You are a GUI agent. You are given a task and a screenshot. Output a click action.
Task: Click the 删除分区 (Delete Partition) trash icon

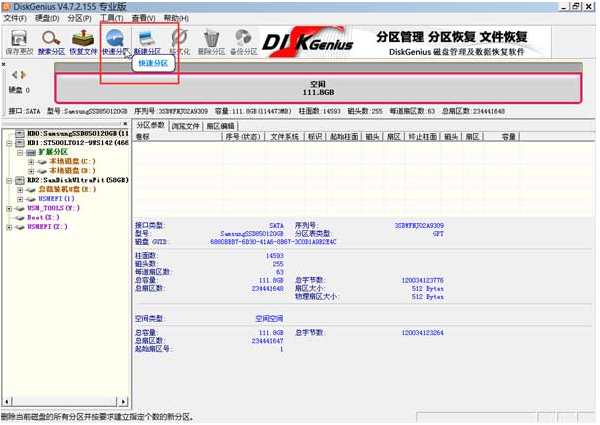point(211,40)
